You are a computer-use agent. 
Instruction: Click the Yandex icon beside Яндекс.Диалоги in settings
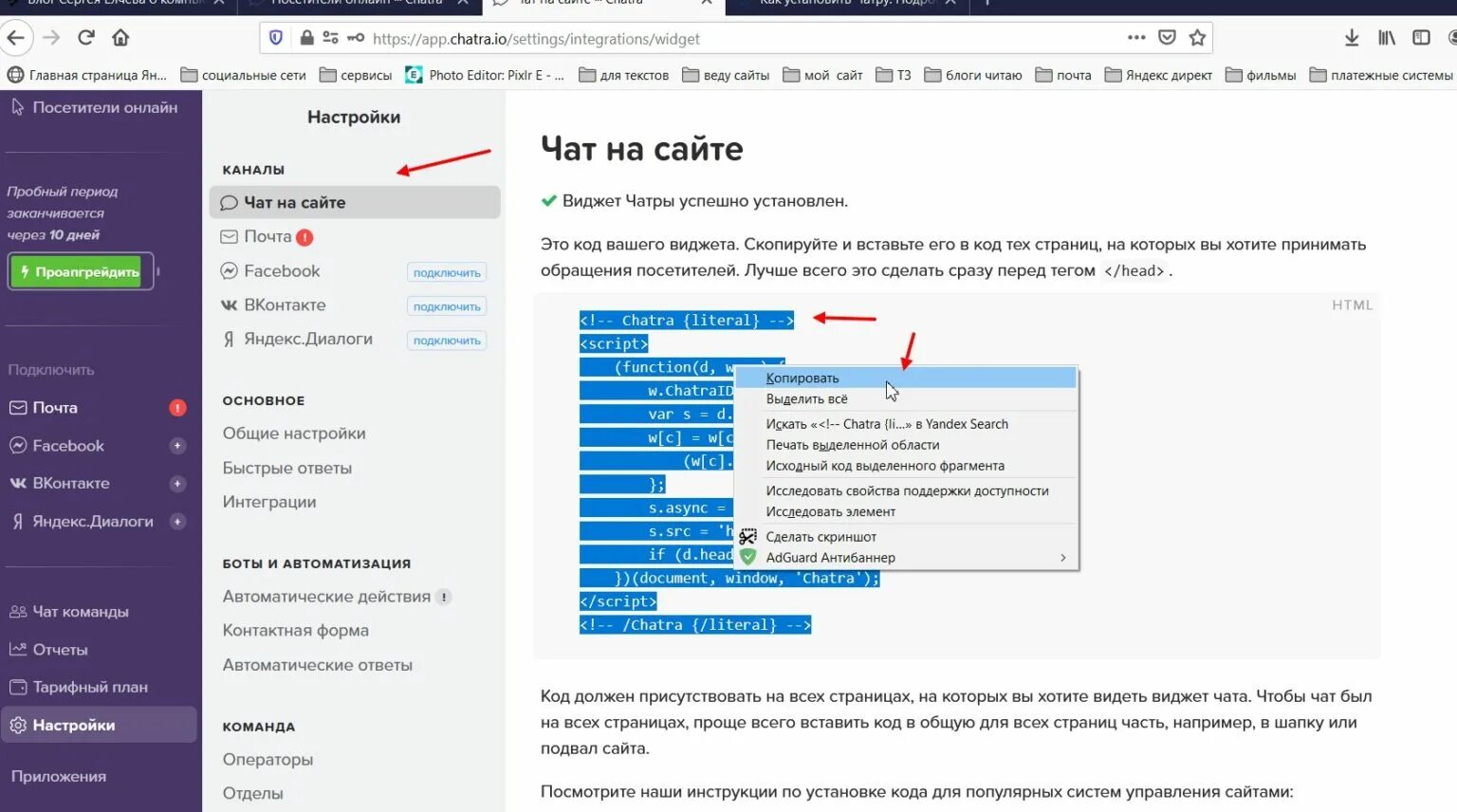click(229, 339)
